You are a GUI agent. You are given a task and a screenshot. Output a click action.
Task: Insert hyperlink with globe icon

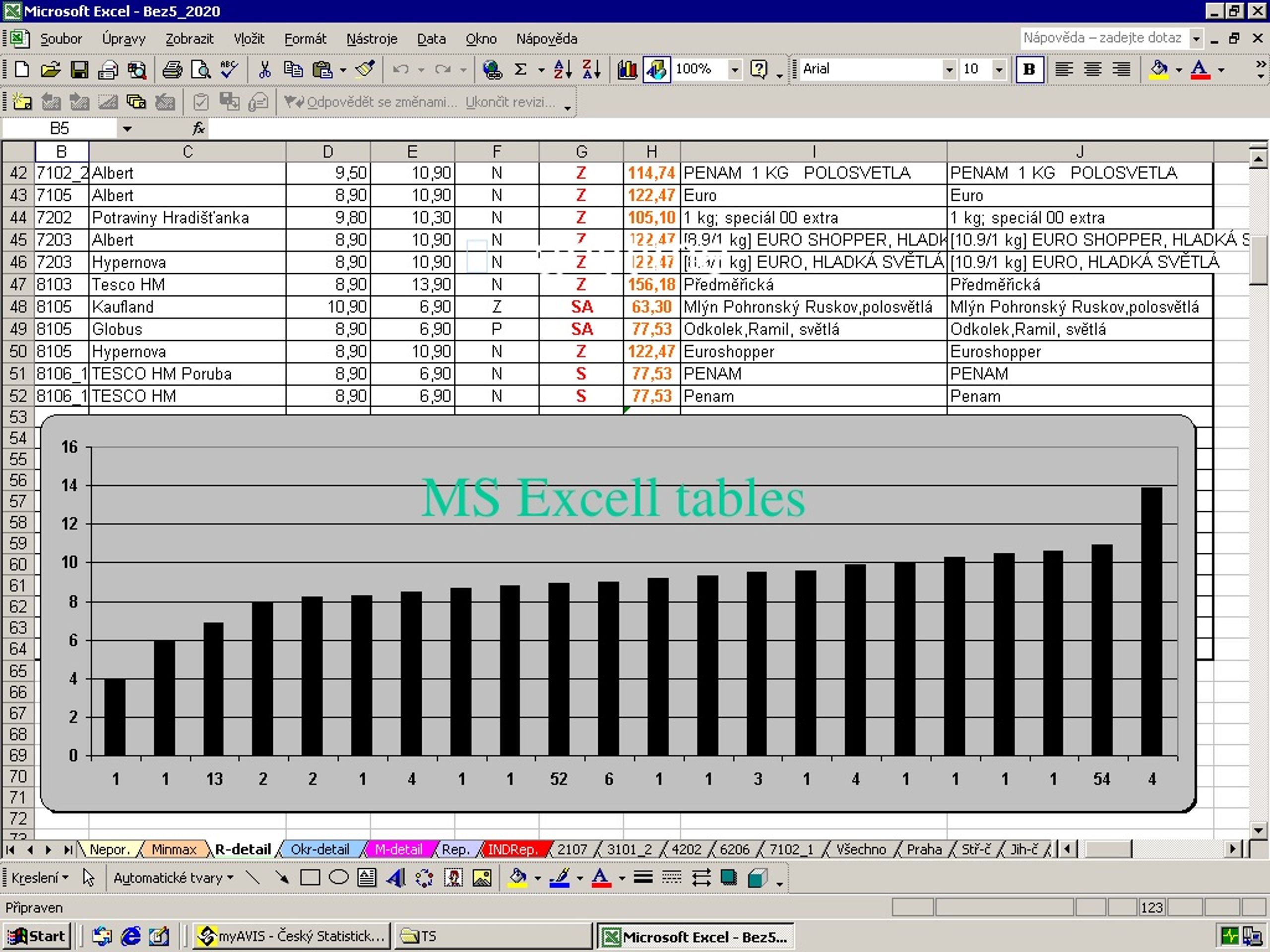point(492,69)
